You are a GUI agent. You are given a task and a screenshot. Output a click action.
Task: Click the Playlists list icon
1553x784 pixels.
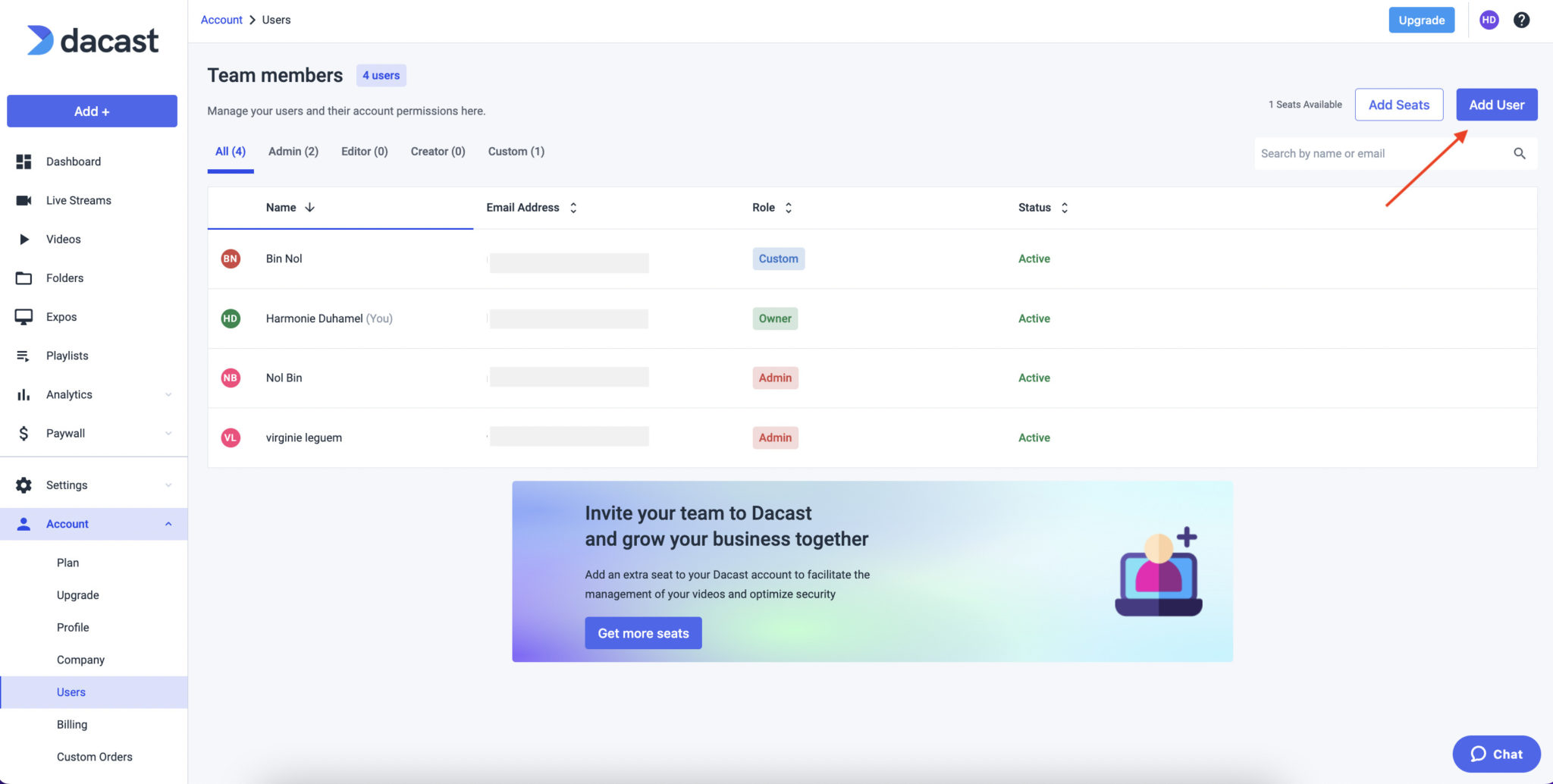pos(24,356)
